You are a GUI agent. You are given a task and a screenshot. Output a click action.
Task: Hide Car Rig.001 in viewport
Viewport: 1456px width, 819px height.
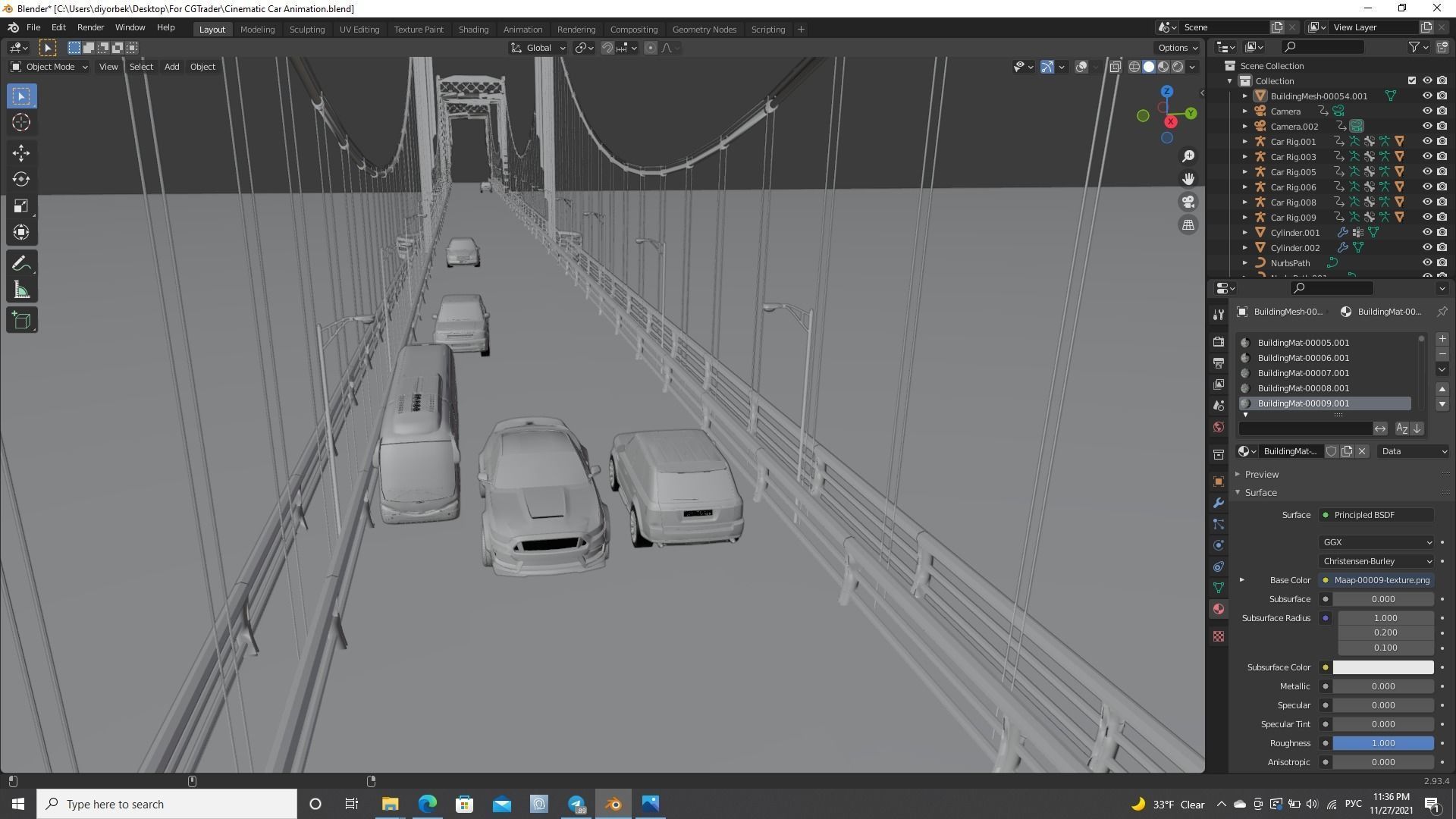tap(1426, 142)
